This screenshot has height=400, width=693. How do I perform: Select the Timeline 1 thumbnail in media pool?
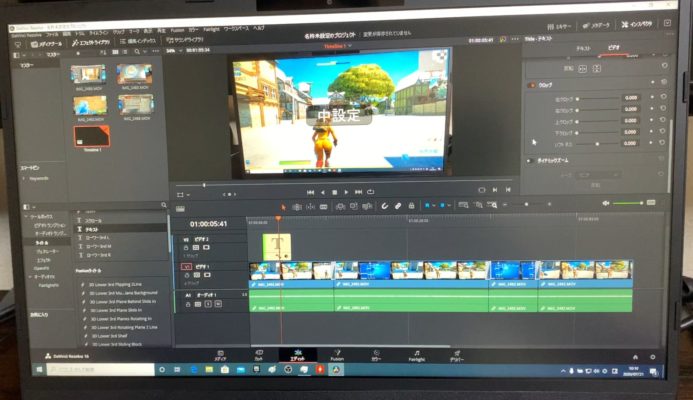[92, 137]
